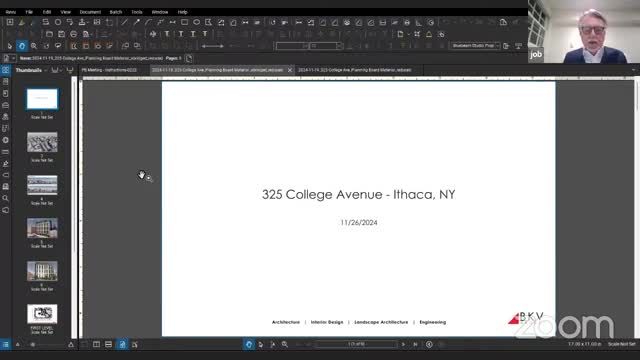The image size is (640, 360).
Task: Click the thumbnails panel scrollbar
Action: 74,206
